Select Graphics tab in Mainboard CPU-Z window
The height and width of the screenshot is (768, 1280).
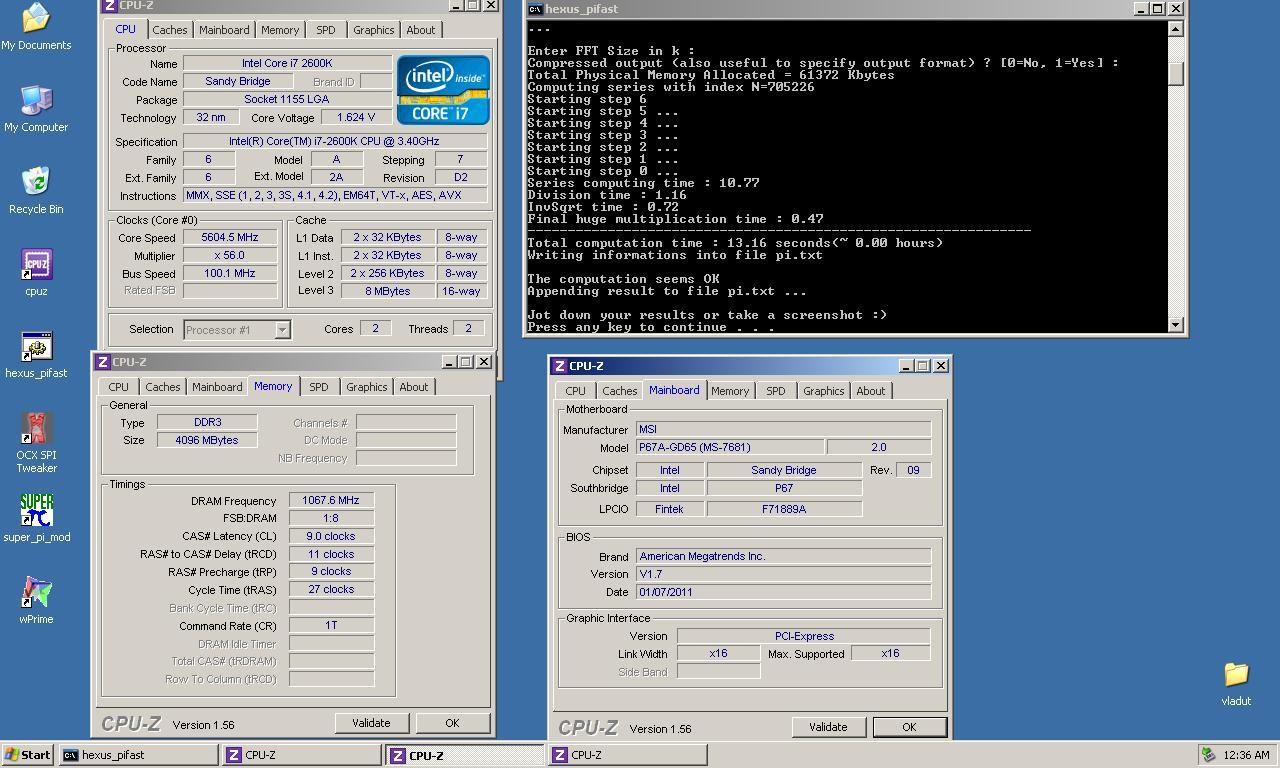pyautogui.click(x=823, y=391)
